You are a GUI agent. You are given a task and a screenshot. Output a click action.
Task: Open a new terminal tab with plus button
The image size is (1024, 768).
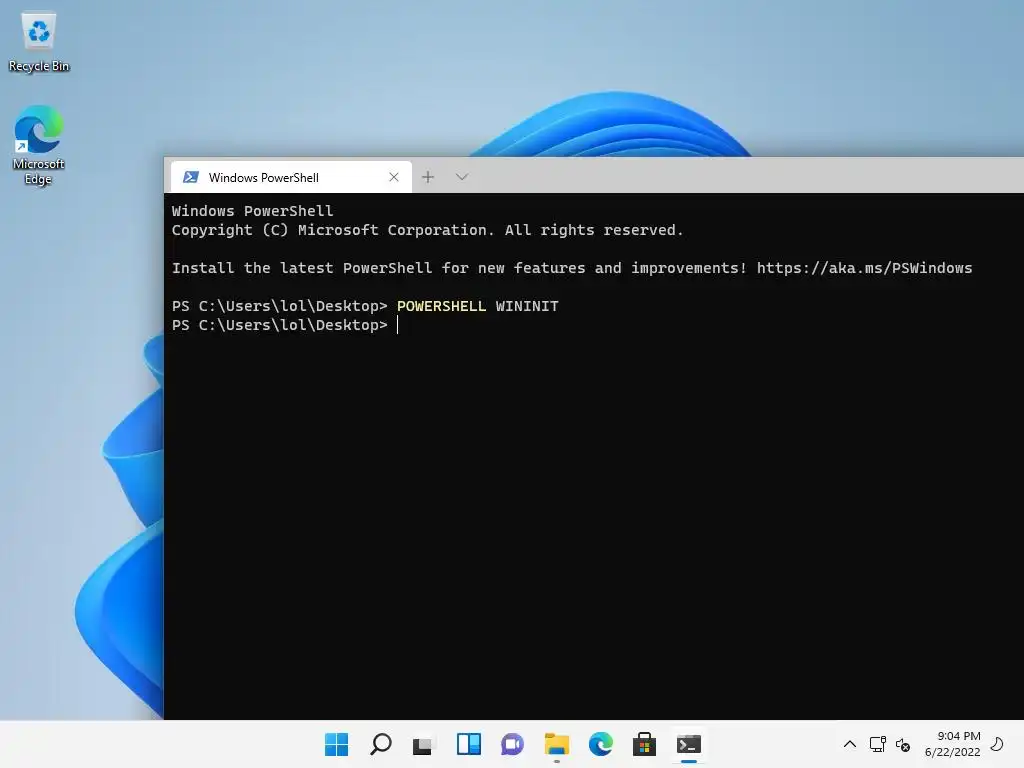point(428,177)
